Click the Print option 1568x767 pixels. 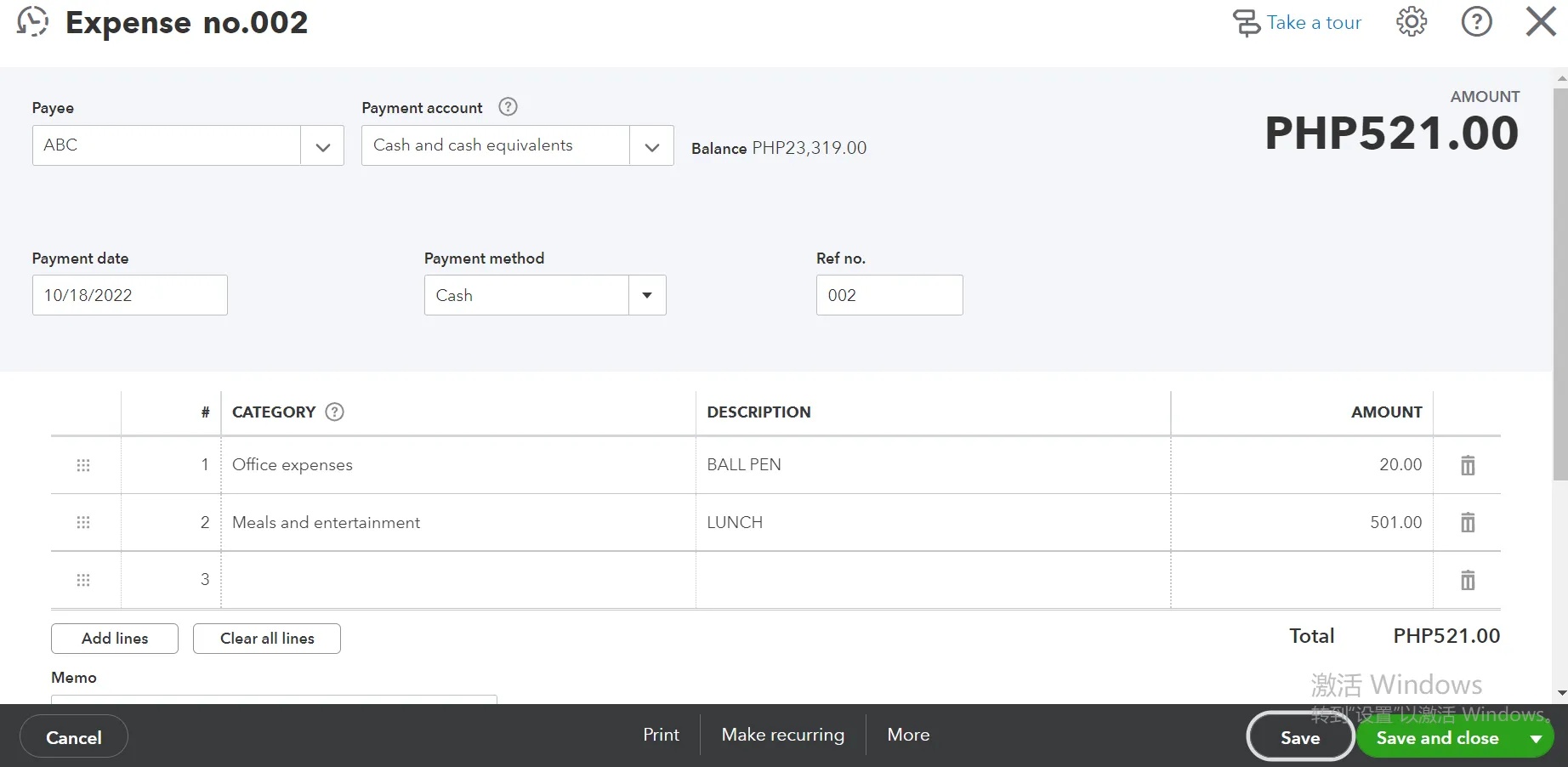click(661, 735)
